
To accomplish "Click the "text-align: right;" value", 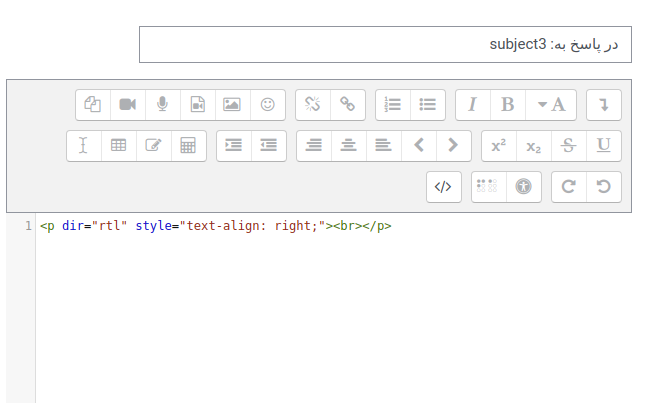I will (252, 226).
